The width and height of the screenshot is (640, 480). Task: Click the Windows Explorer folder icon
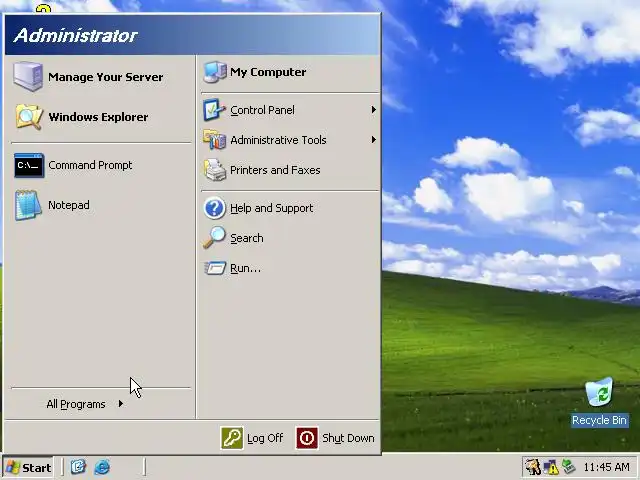[x=29, y=117]
